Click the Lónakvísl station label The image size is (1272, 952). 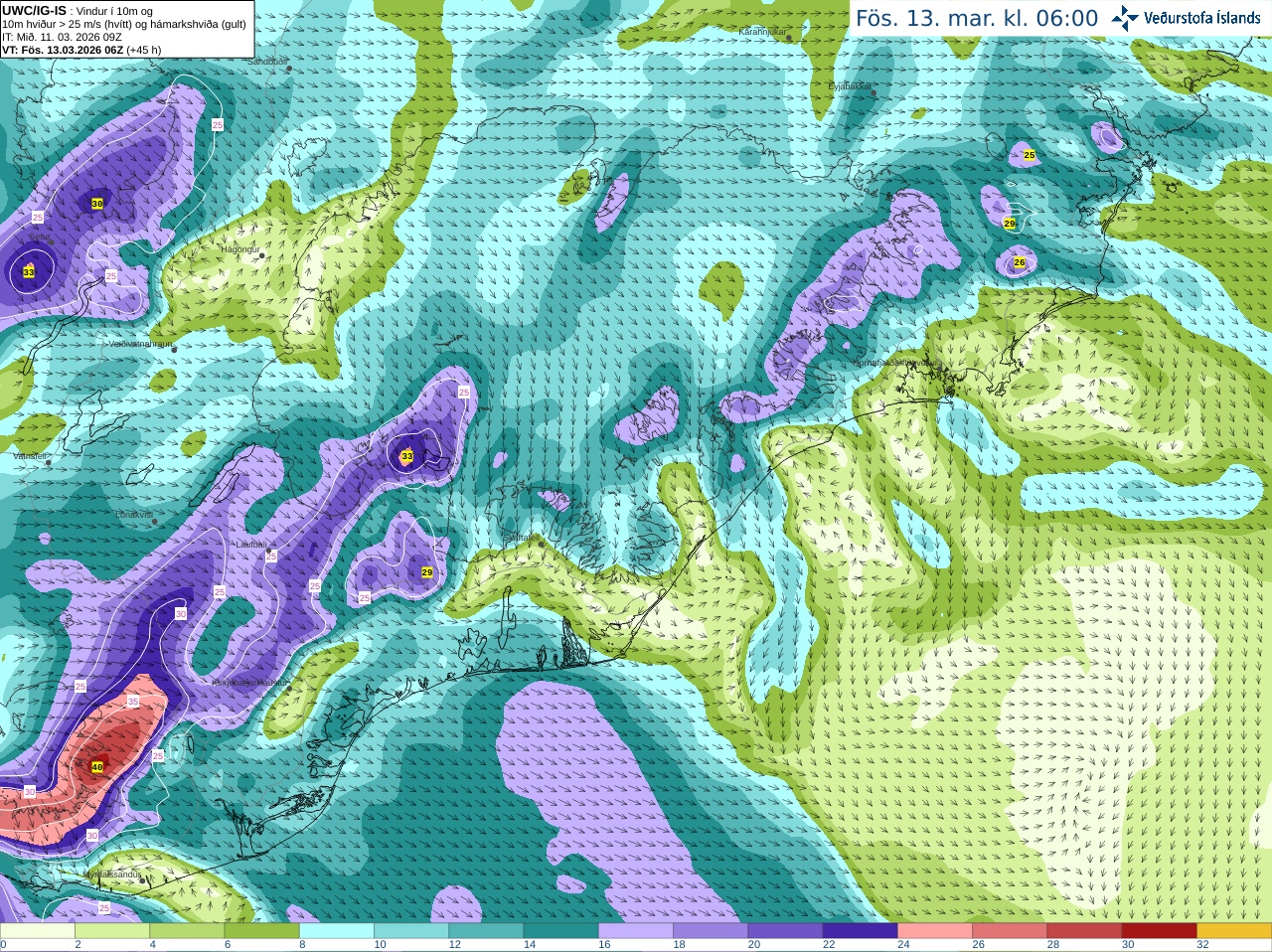tap(133, 515)
